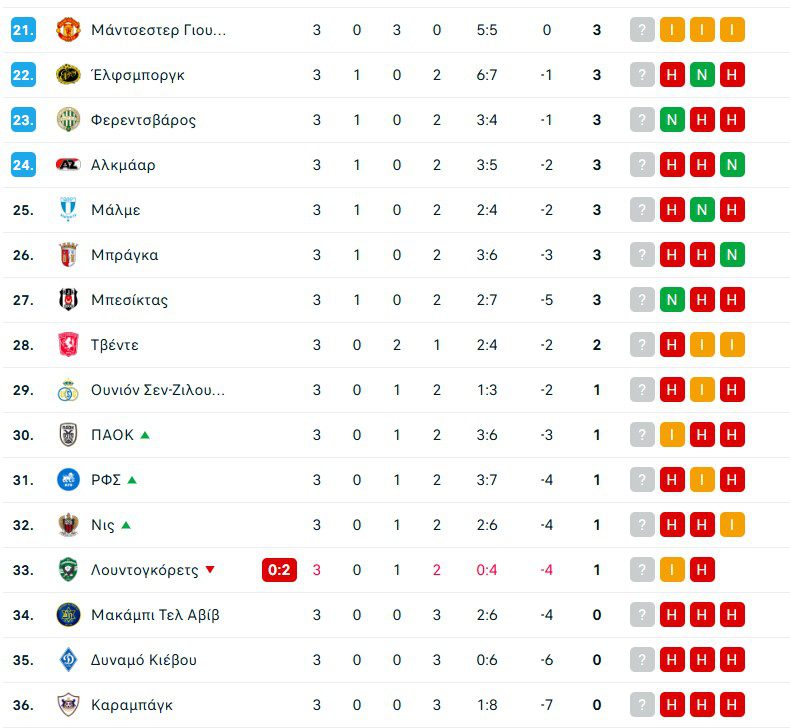Go to the Νις team page
Image resolution: width=790 pixels, height=728 pixels.
(x=102, y=525)
